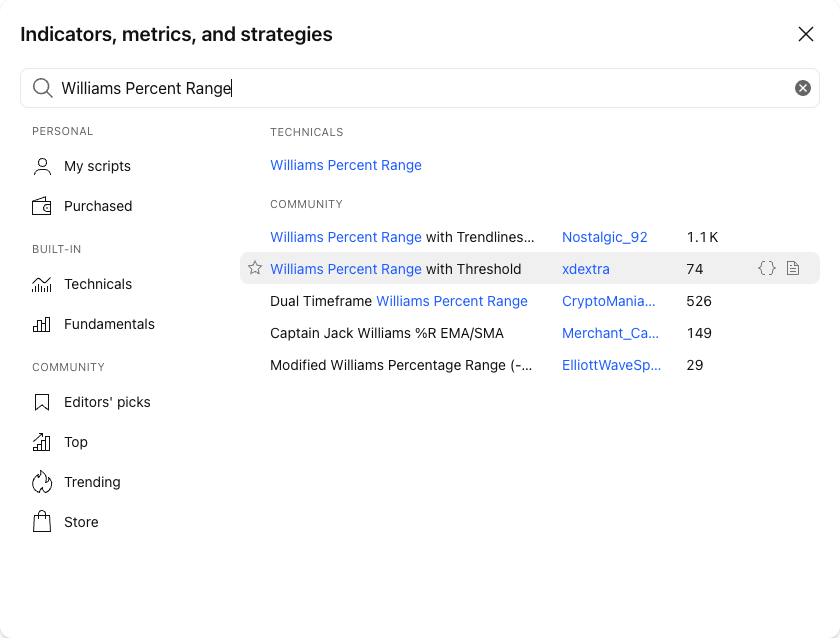Add Modified Williams Percentage Range indicator
Image resolution: width=840 pixels, height=638 pixels.
coord(401,365)
